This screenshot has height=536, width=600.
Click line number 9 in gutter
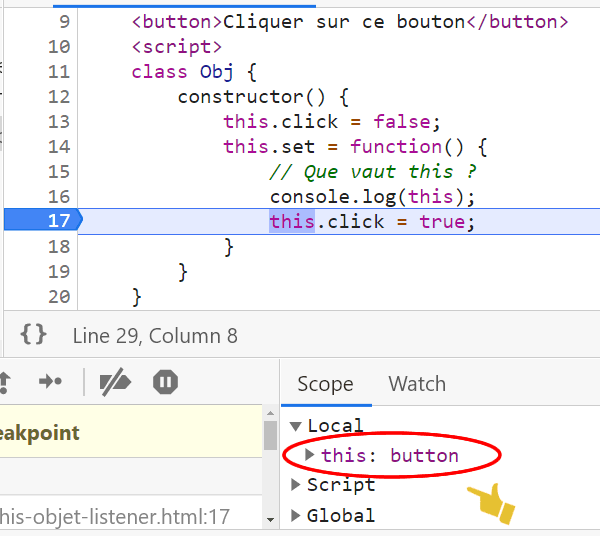tap(65, 21)
